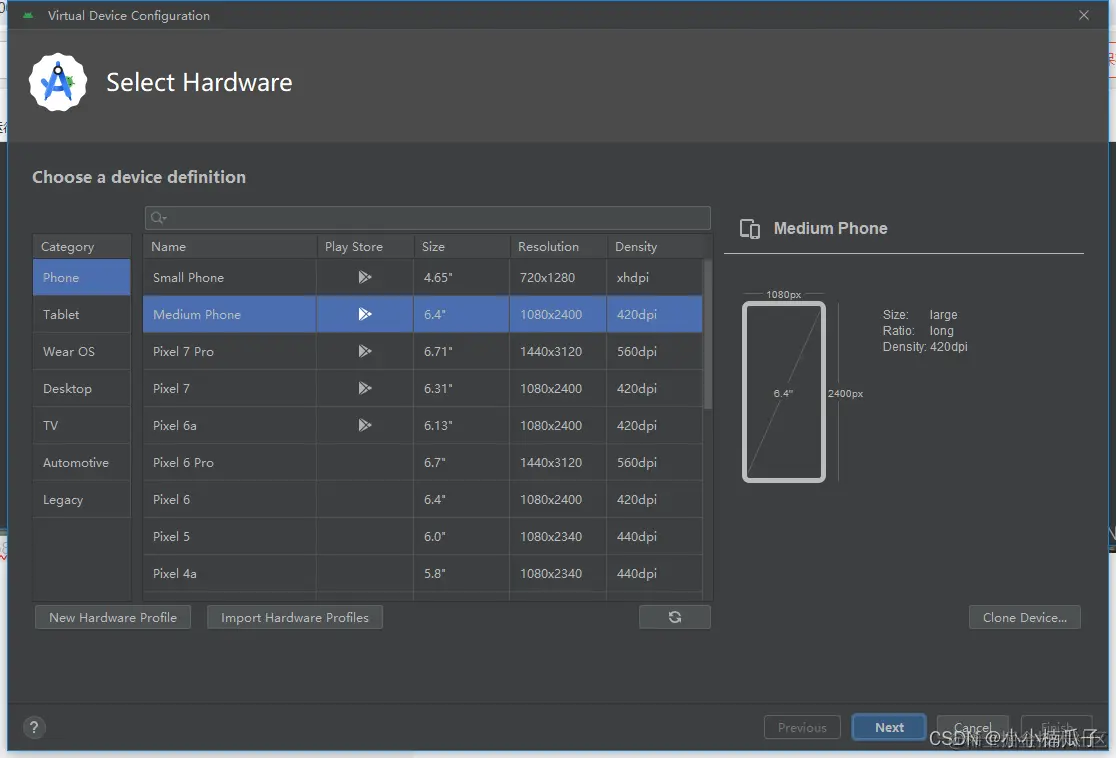This screenshot has width=1116, height=758.
Task: Click the device table vertical scrollbar
Action: pos(707,335)
